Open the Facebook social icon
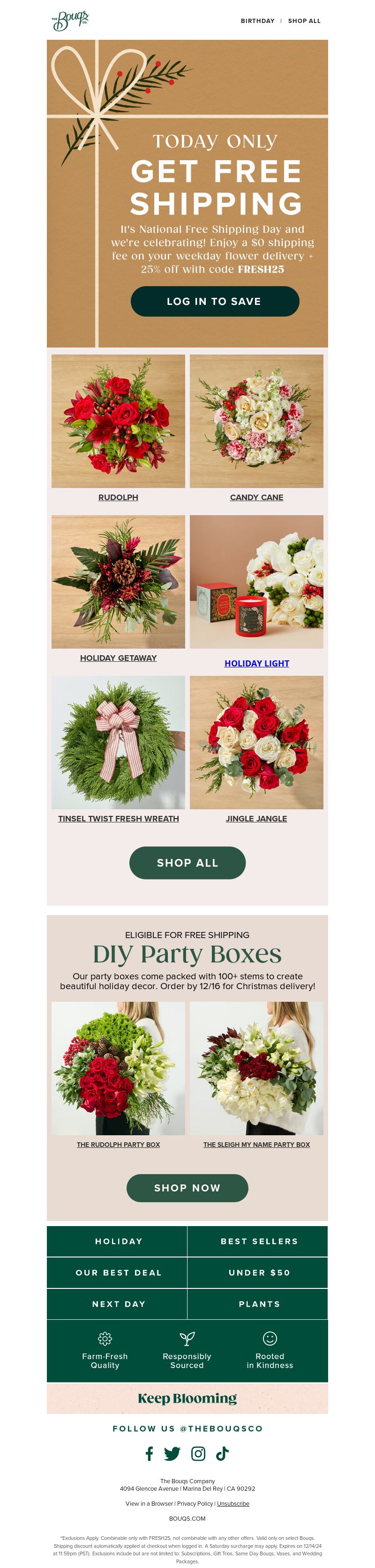375x1568 pixels. click(x=149, y=1454)
